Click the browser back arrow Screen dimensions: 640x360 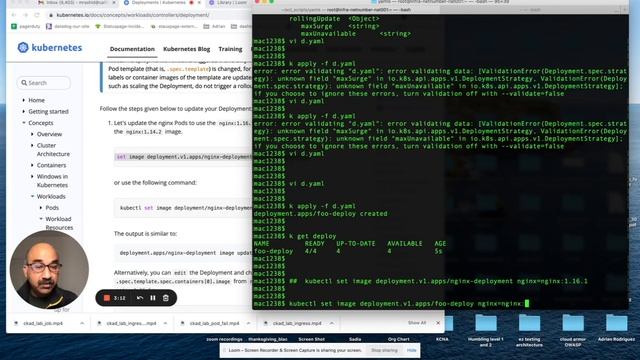pyautogui.click(x=14, y=15)
